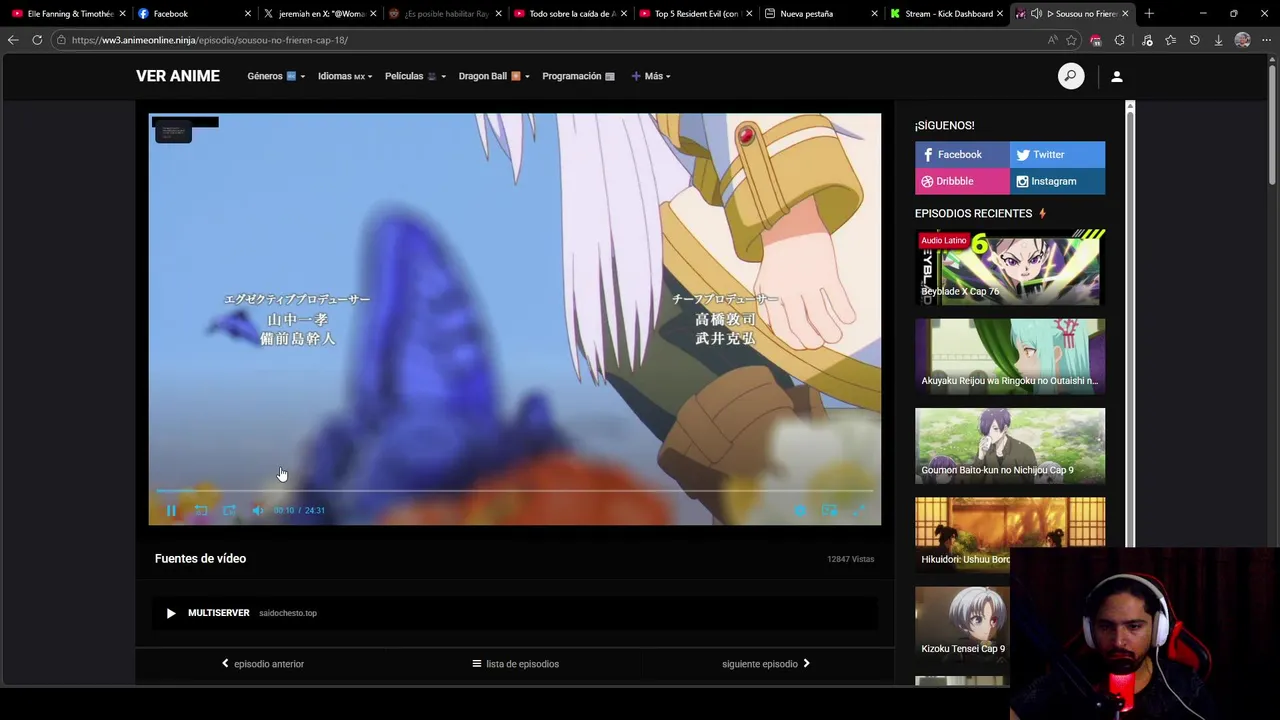Enter fullscreen mode in the video player

point(858,510)
